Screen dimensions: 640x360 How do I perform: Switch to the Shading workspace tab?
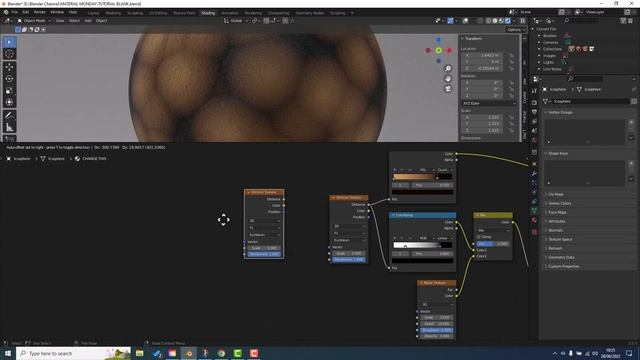click(x=208, y=13)
